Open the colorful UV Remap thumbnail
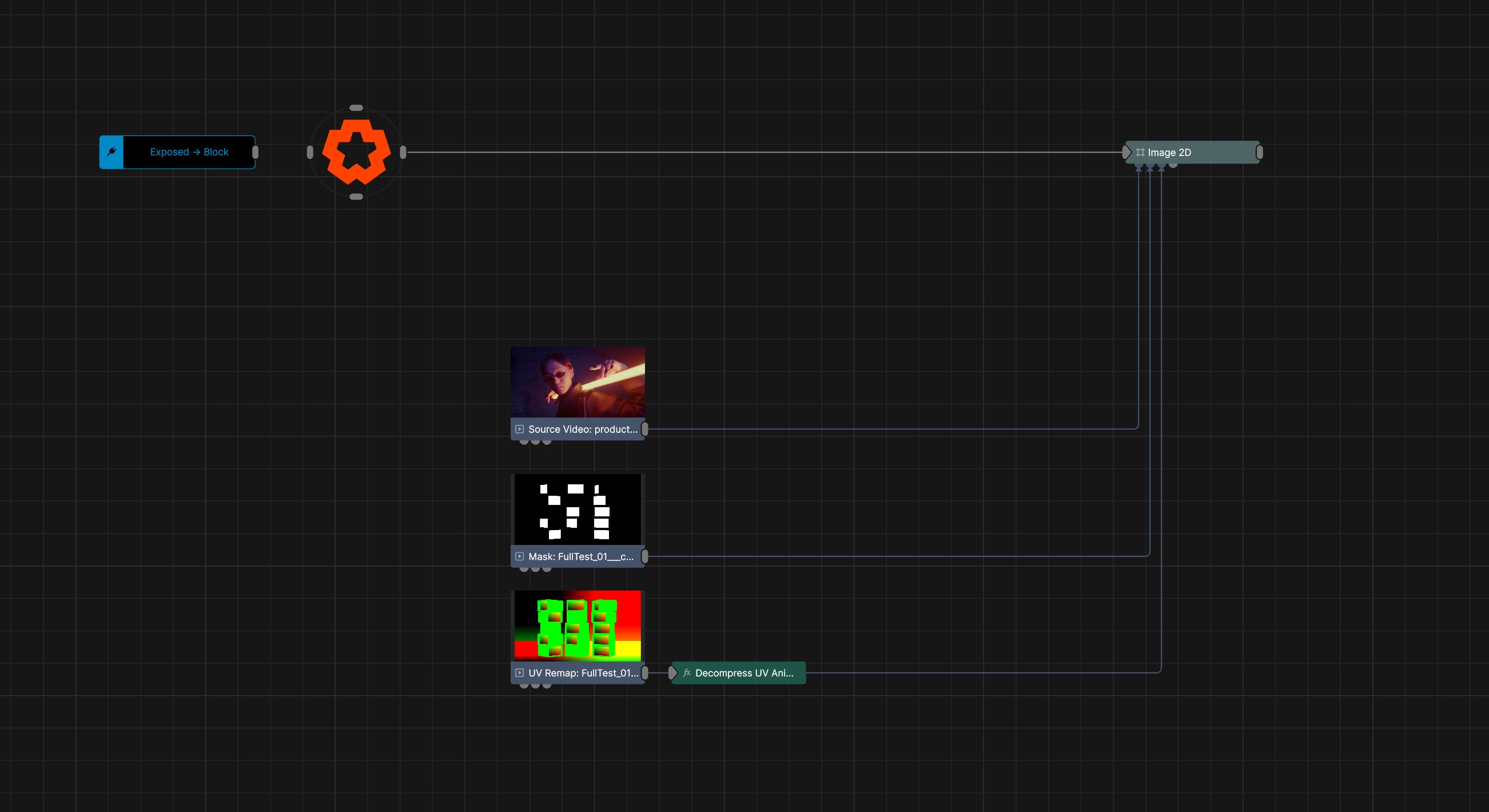 tap(578, 626)
